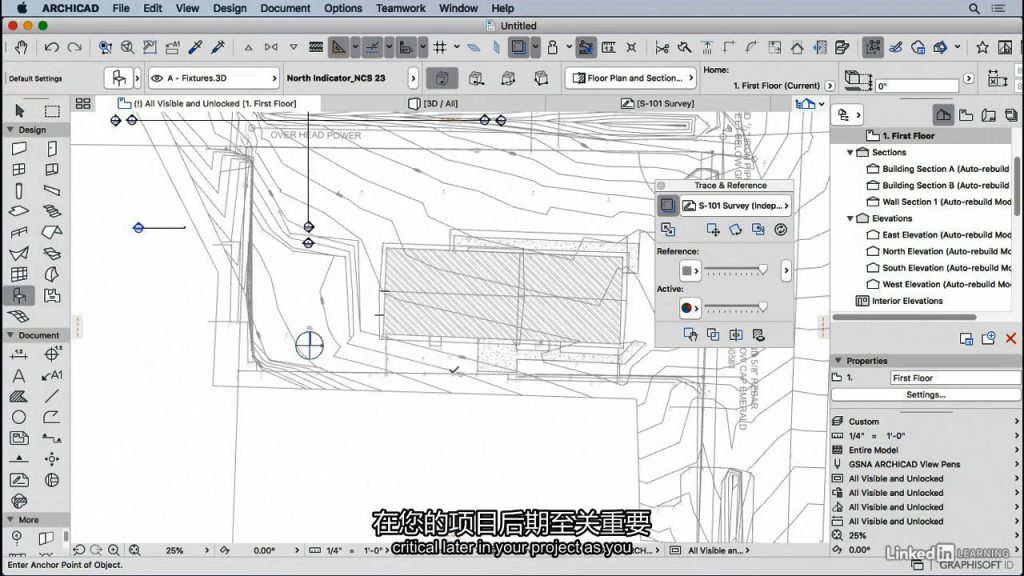Select the Fill tool
Viewport: 1024px width, 576px height.
pyautogui.click(x=19, y=396)
